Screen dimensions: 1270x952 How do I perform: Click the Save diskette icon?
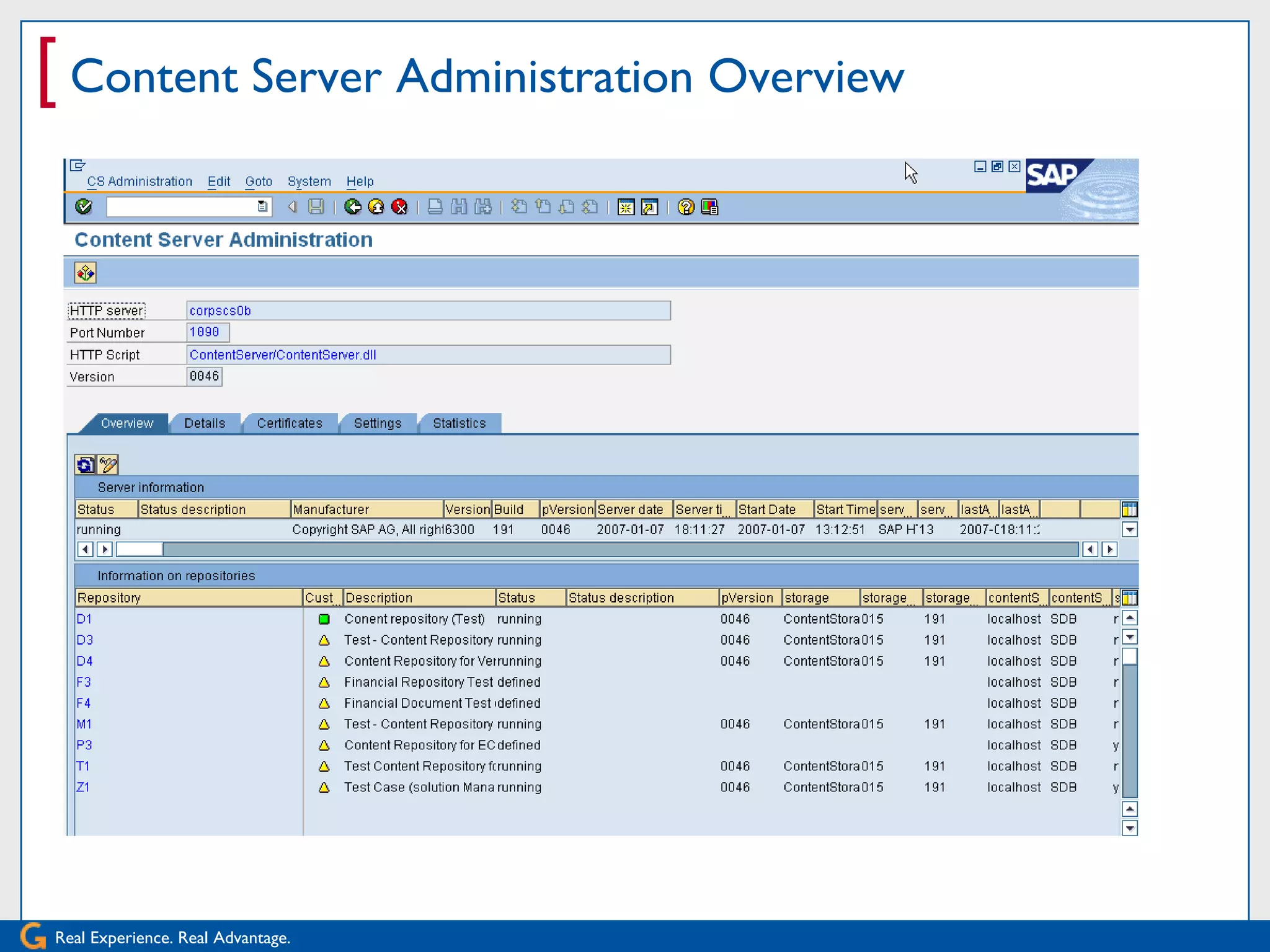pyautogui.click(x=316, y=206)
